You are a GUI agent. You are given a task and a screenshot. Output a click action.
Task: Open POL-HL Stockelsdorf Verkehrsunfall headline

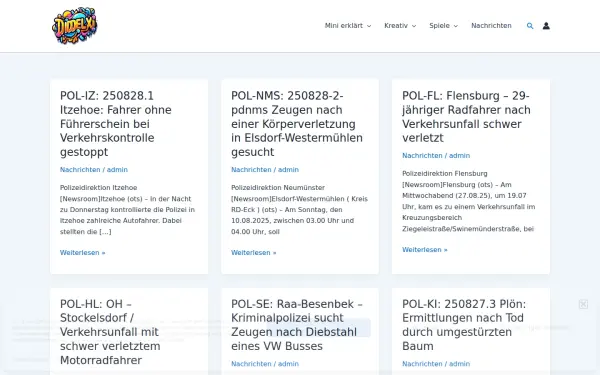tap(110, 332)
